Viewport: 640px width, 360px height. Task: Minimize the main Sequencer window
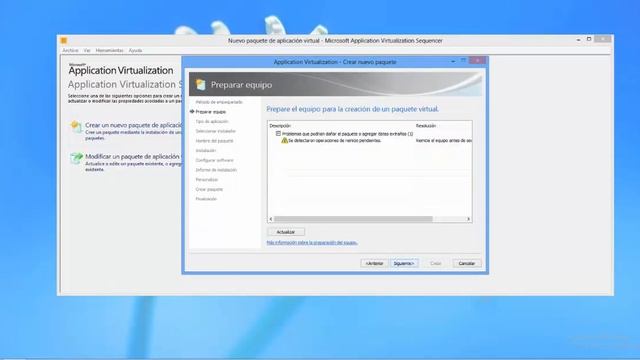[578, 40]
